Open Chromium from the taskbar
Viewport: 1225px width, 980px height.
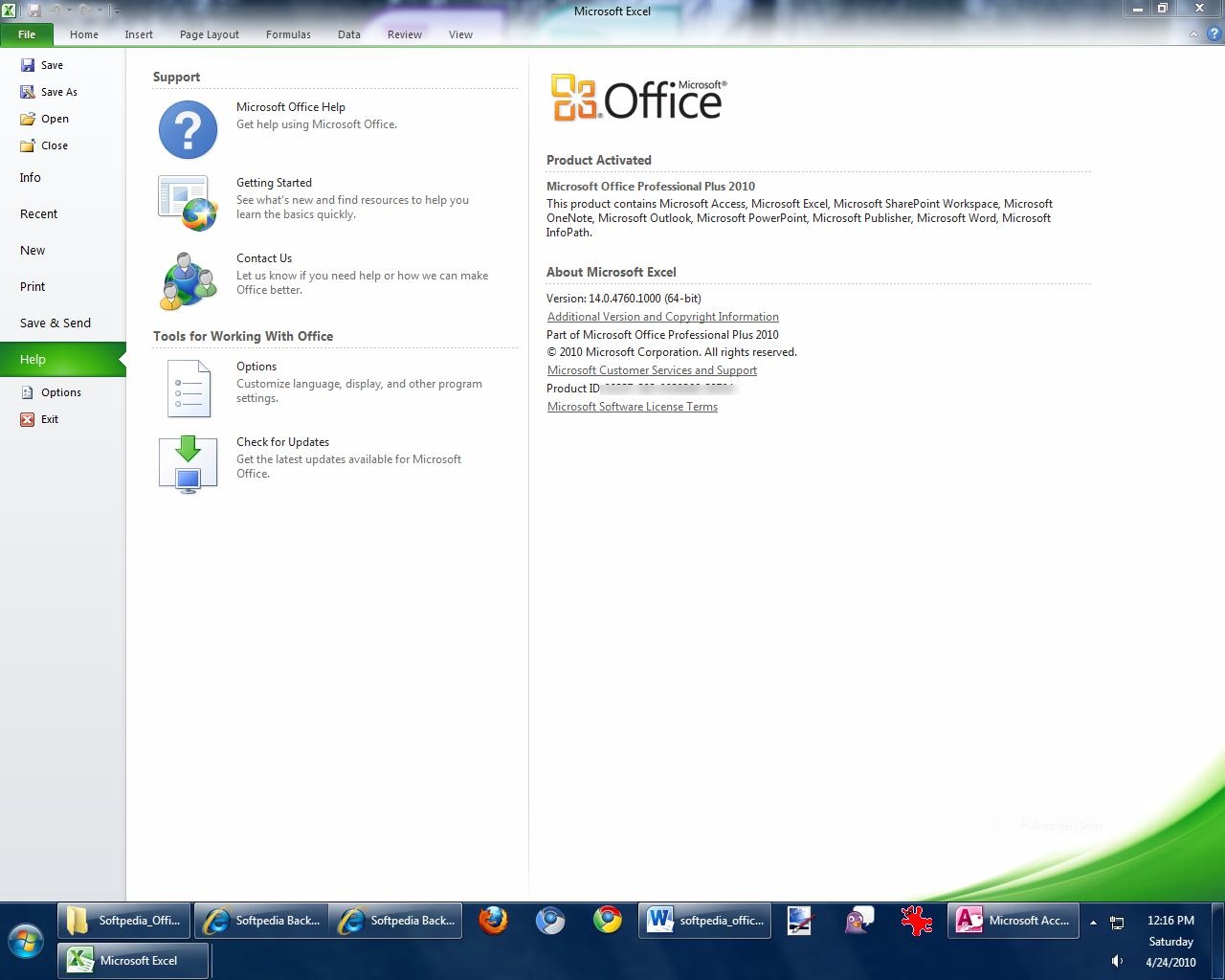550,921
